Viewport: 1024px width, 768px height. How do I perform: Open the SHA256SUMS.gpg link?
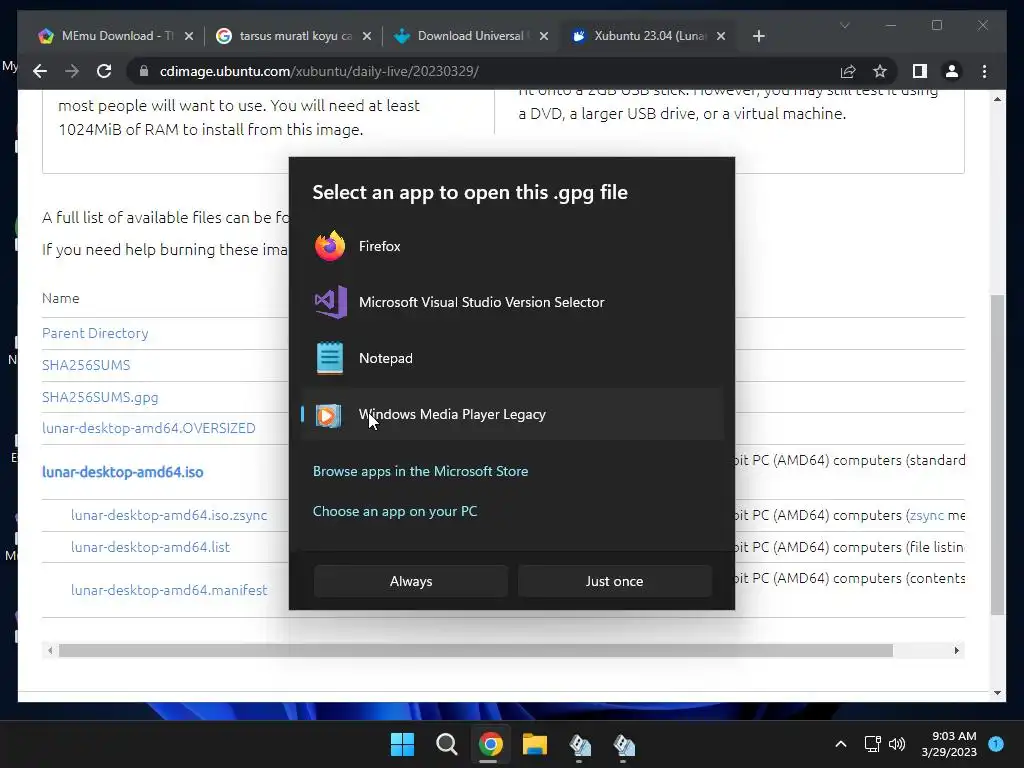pyautogui.click(x=100, y=397)
